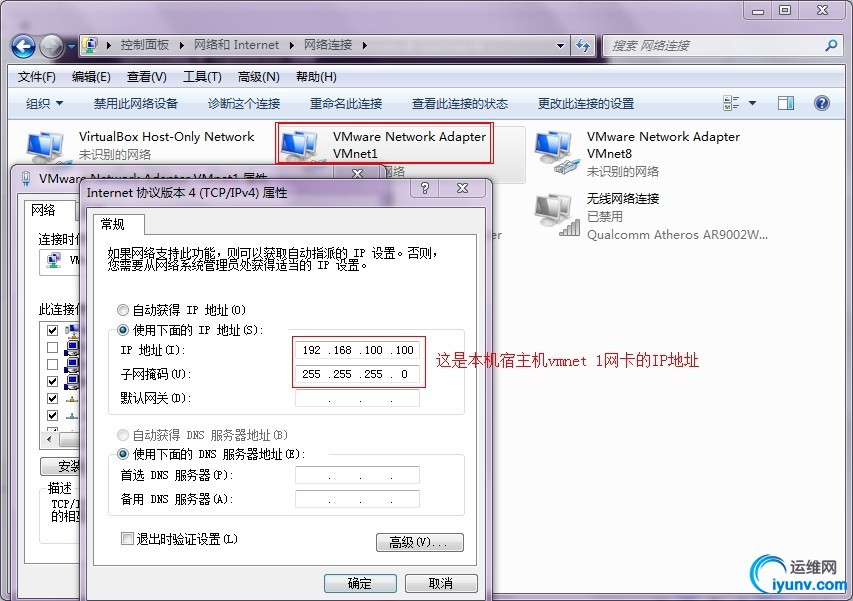Image resolution: width=853 pixels, height=601 pixels.
Task: Click 禁用此网络设备 in toolbar
Action: click(135, 103)
